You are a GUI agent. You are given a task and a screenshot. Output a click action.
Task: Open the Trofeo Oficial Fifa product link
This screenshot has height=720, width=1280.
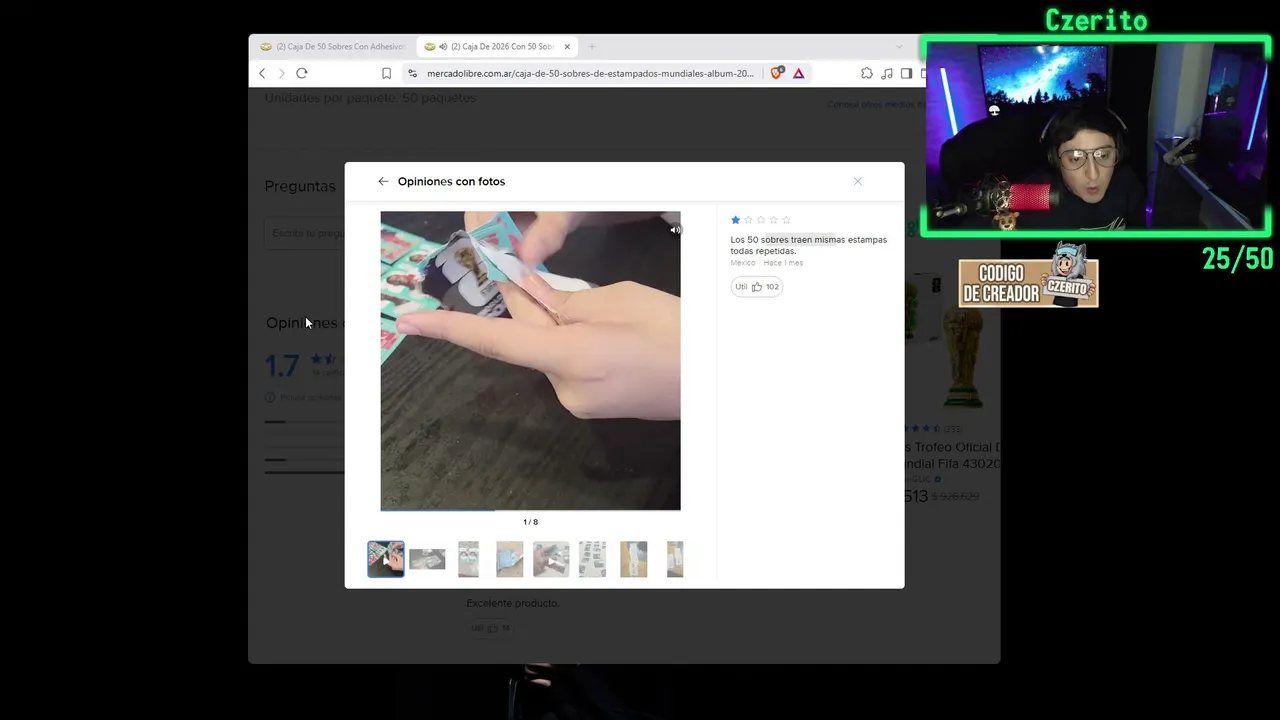pyautogui.click(x=950, y=455)
